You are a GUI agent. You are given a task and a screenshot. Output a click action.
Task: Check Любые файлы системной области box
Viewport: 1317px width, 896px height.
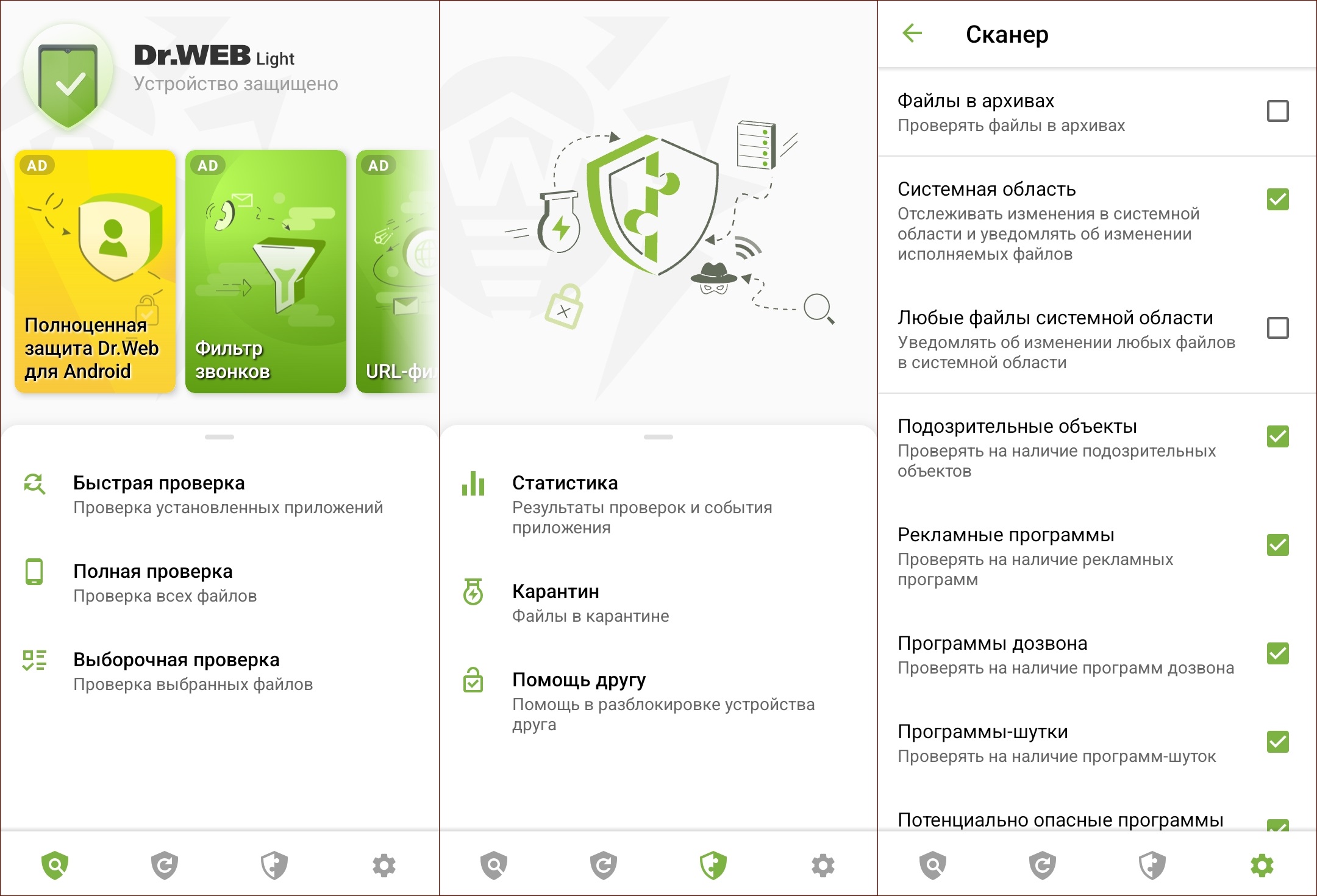[x=1277, y=328]
